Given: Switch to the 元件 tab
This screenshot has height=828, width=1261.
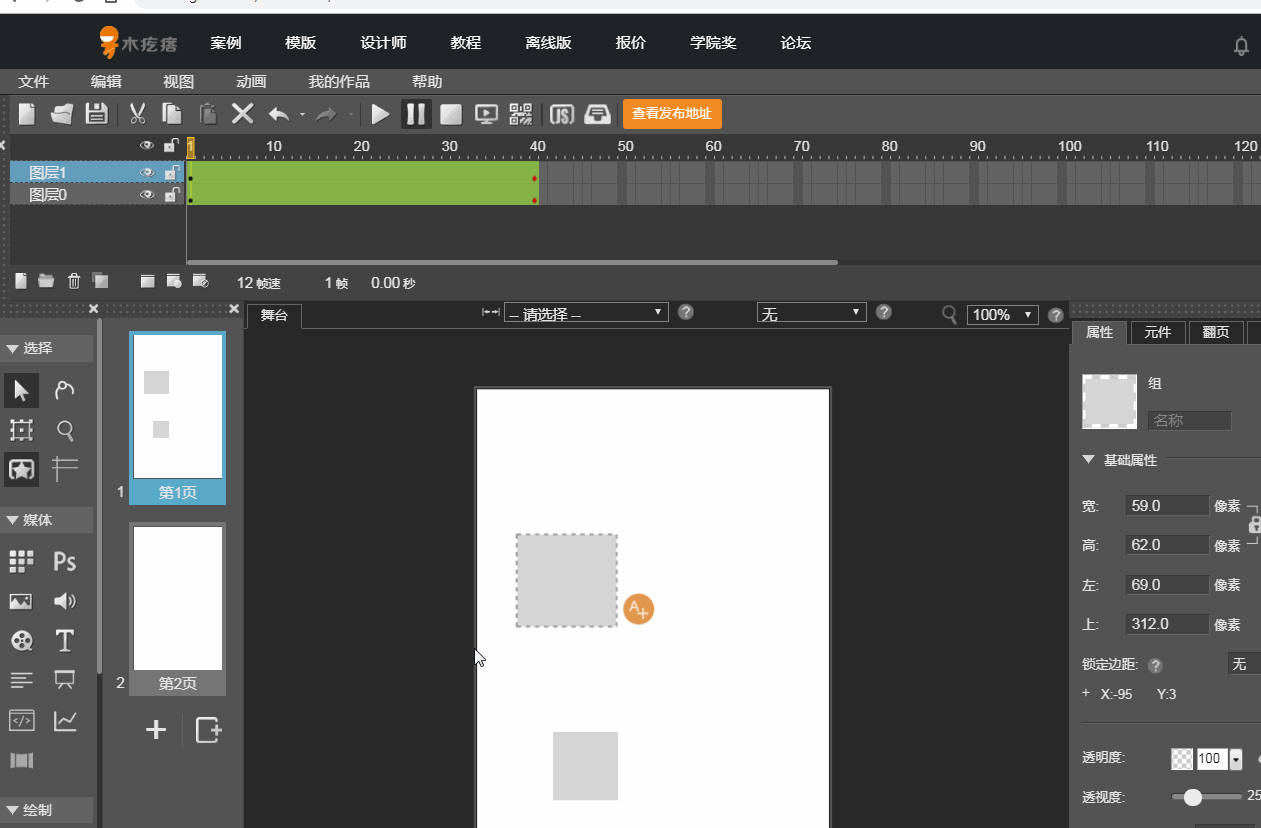Looking at the screenshot, I should (1157, 332).
